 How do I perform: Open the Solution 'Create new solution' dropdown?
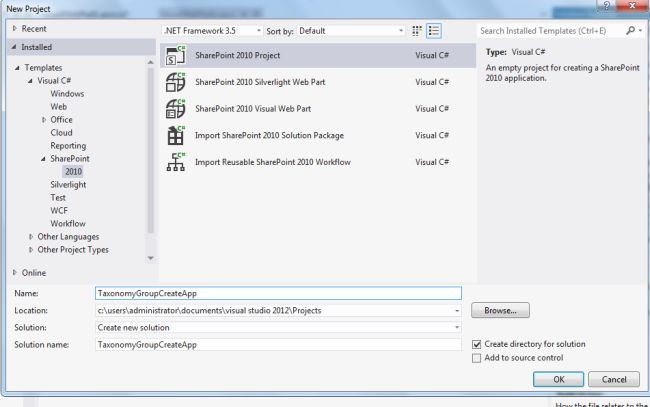[x=457, y=327]
